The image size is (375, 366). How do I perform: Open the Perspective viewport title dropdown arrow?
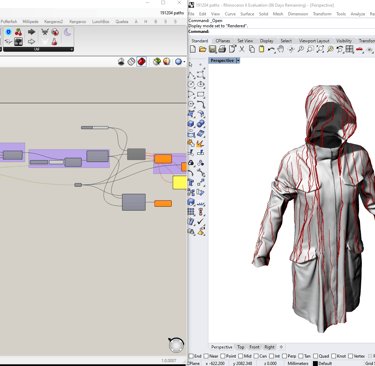coord(238,61)
